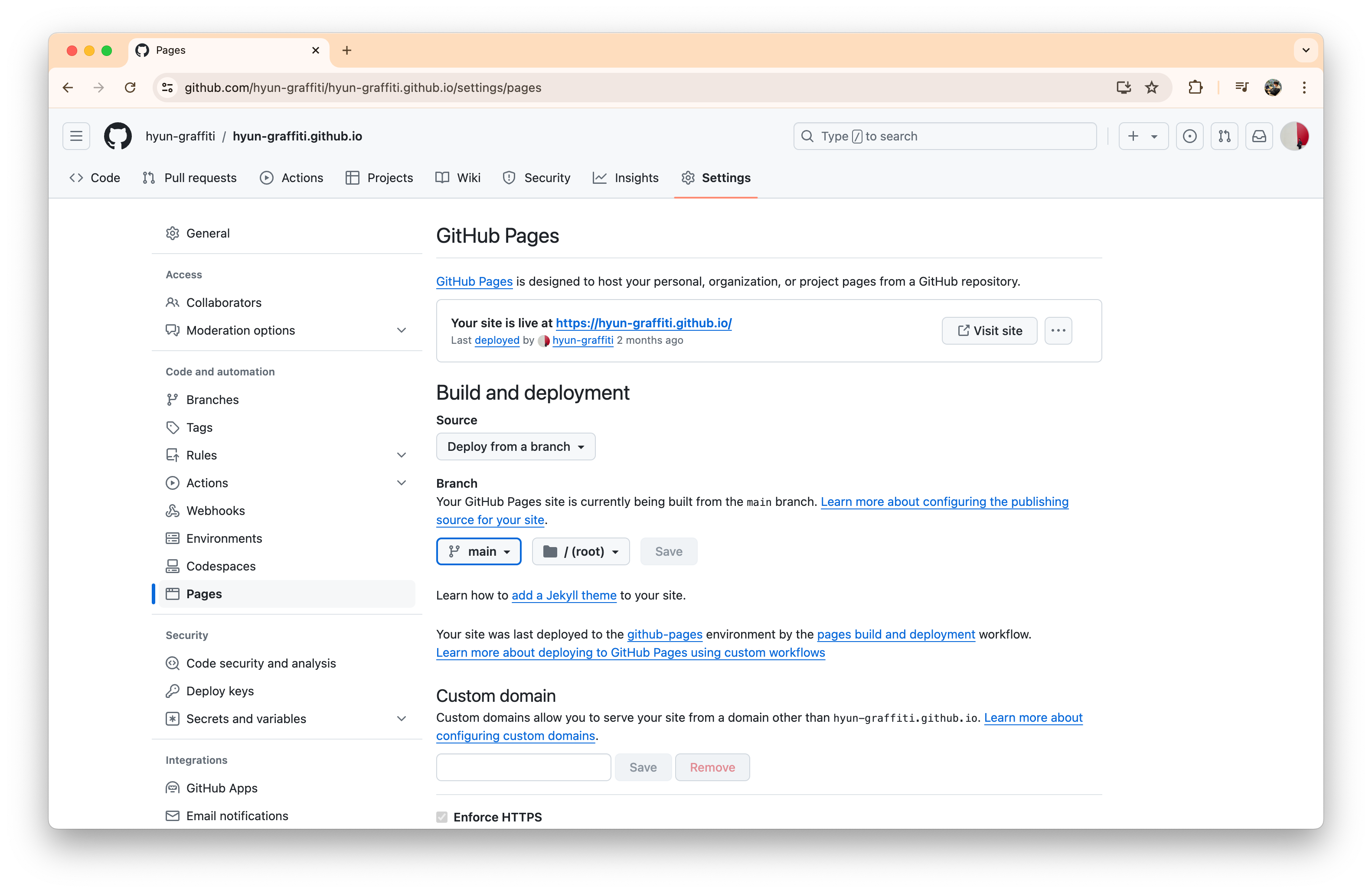
Task: Switch to the Insights tab
Action: (x=625, y=177)
